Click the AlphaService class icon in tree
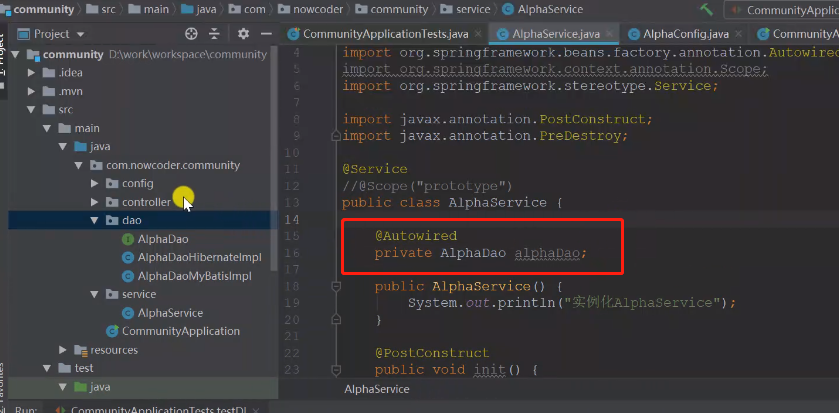Viewport: 839px width, 413px height. [x=128, y=313]
